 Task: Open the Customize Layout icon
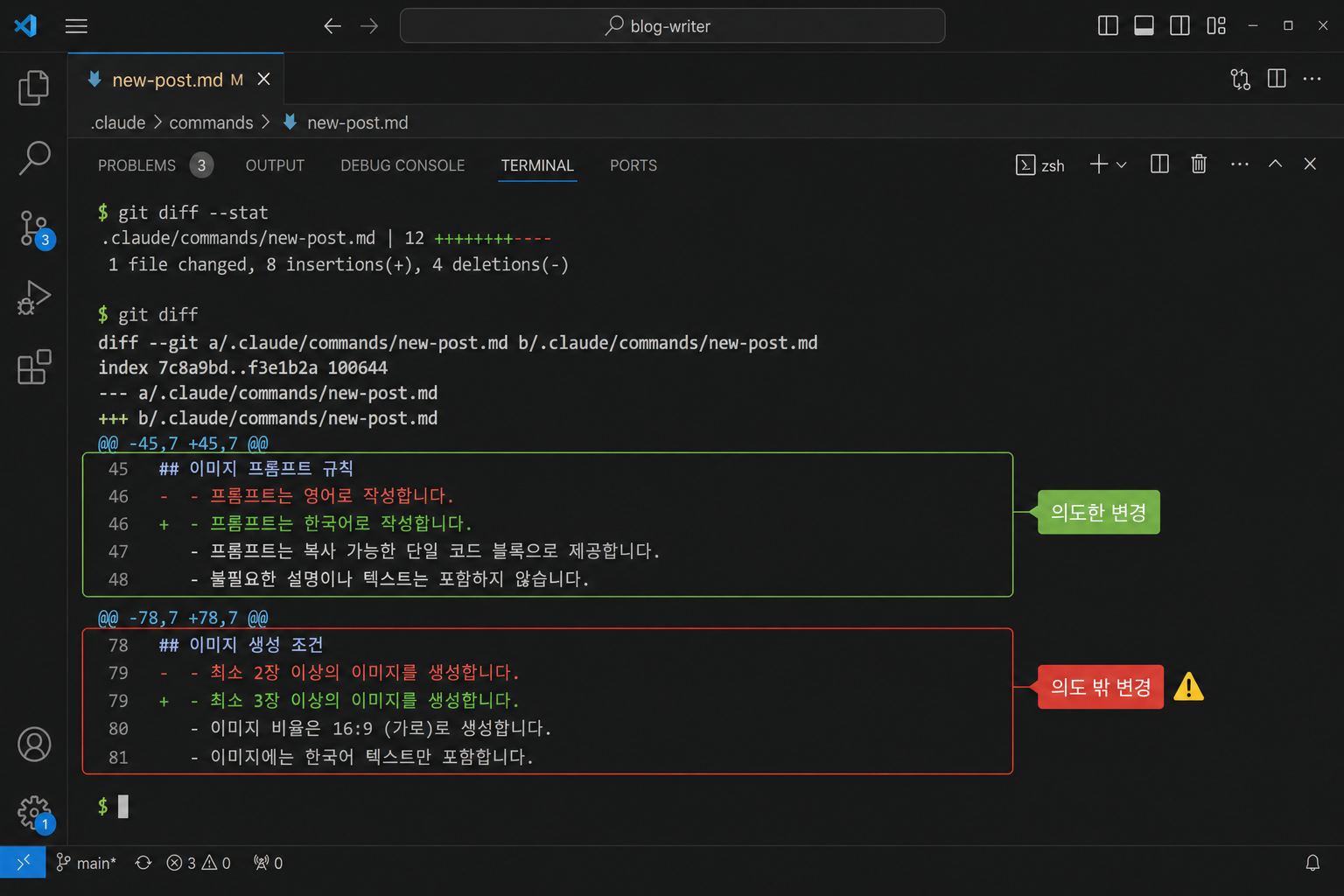pyautogui.click(x=1216, y=26)
